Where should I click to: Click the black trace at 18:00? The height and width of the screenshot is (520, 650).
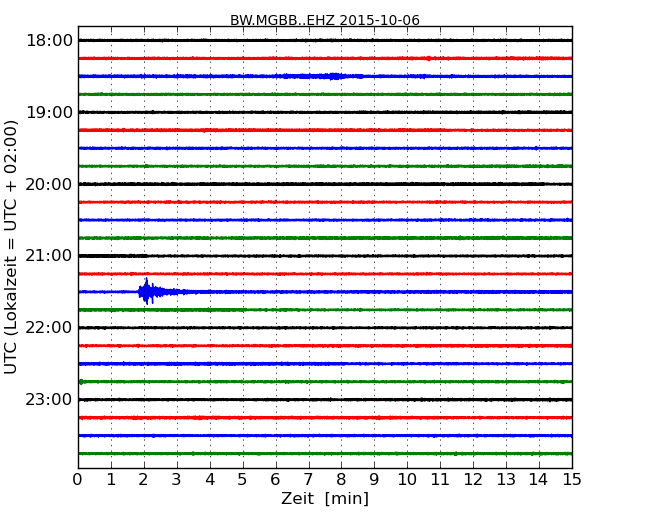pos(325,40)
